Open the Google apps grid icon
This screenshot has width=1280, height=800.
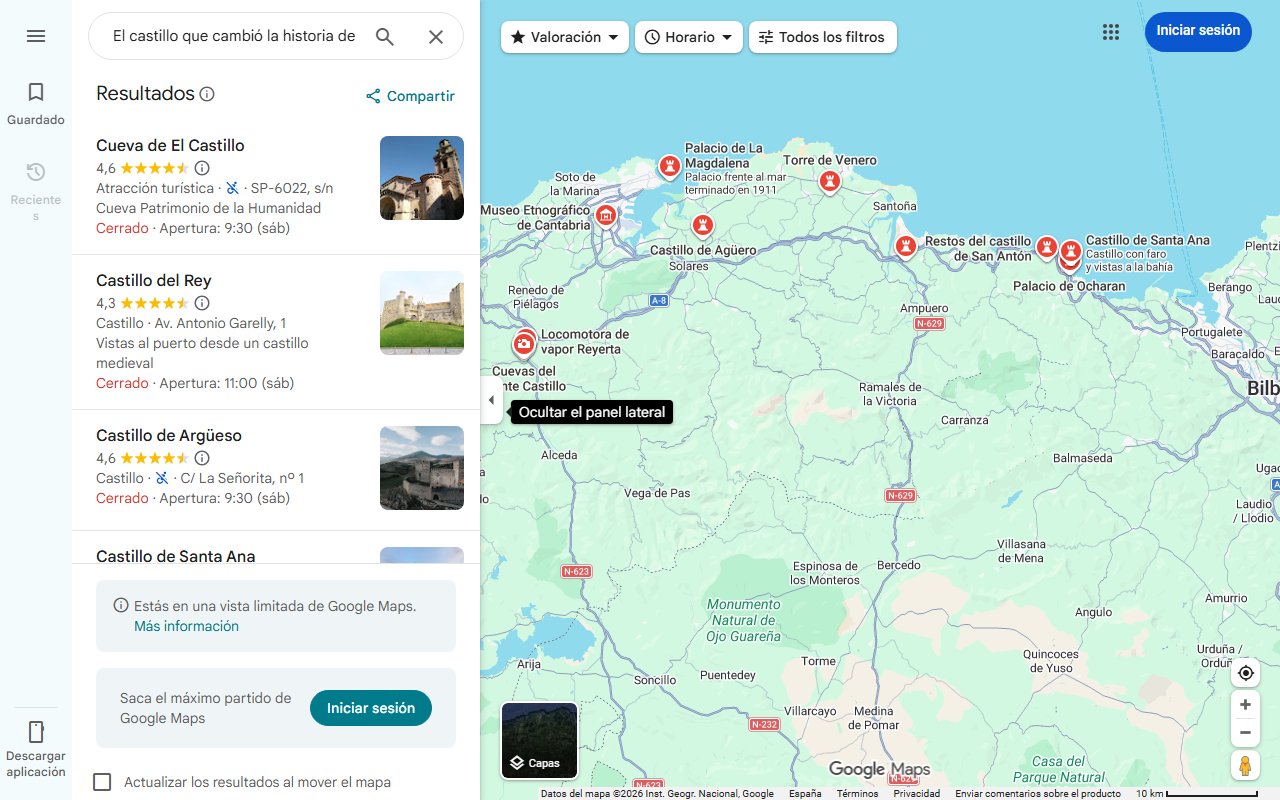(x=1110, y=32)
